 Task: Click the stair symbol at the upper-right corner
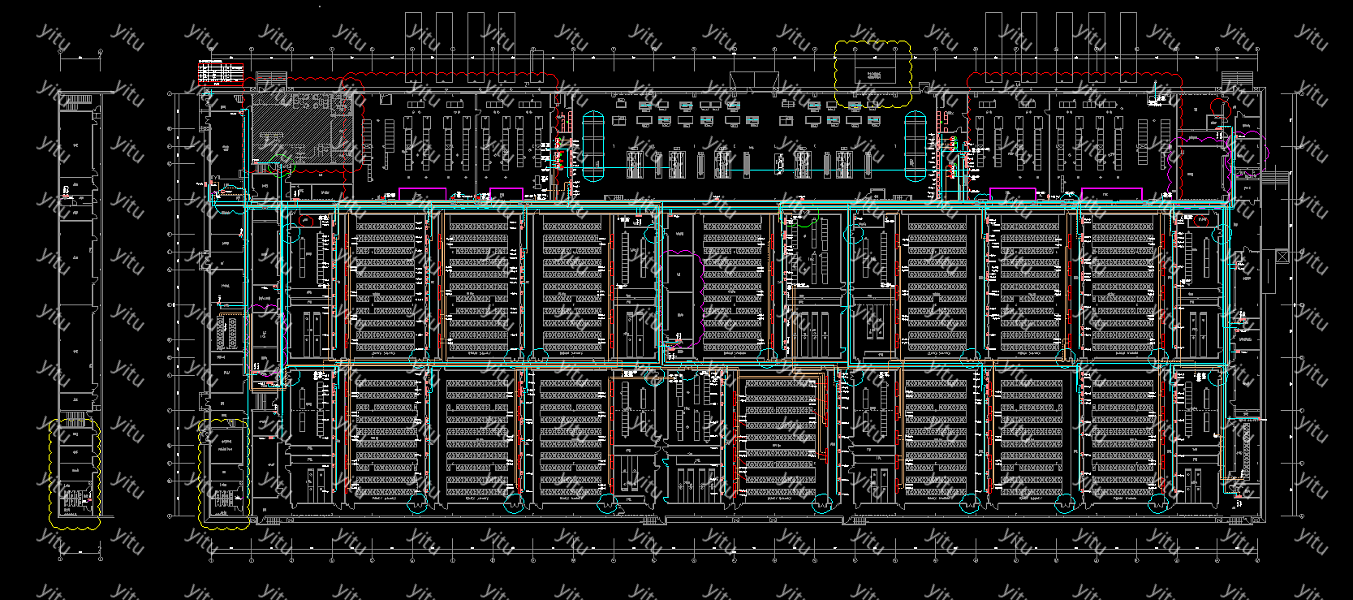tap(1236, 79)
